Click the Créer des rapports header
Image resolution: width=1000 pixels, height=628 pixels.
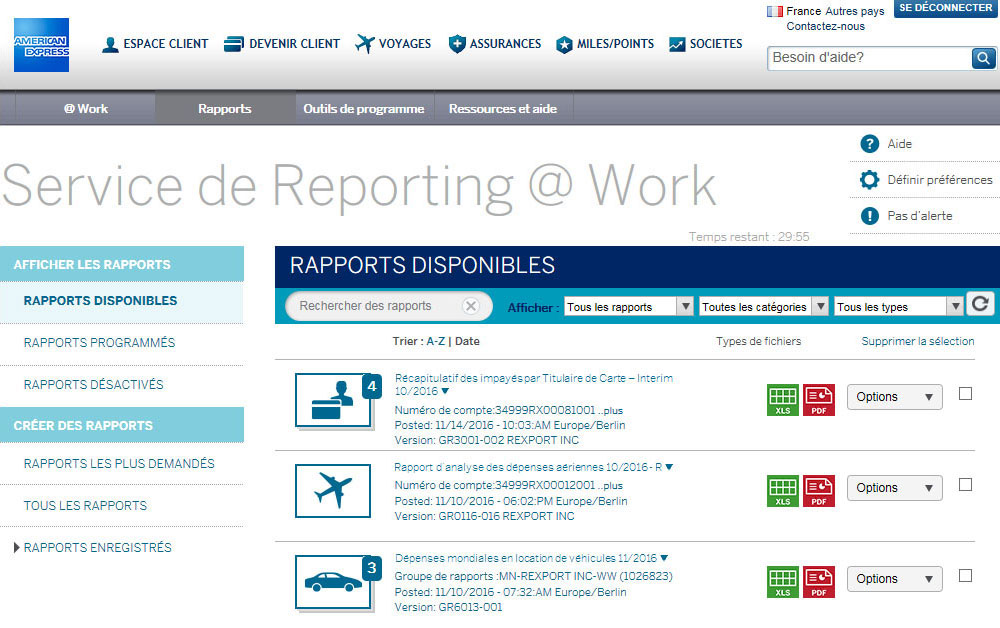pos(122,425)
